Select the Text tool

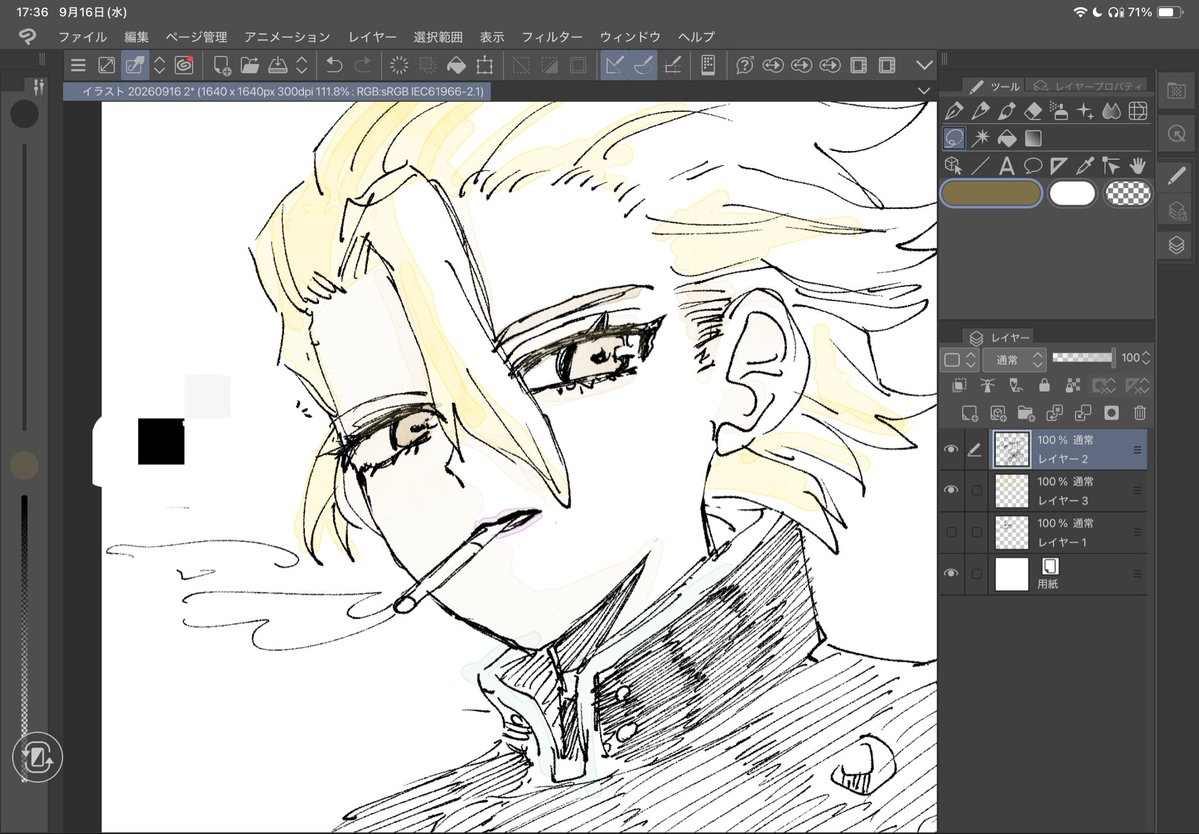click(1006, 165)
